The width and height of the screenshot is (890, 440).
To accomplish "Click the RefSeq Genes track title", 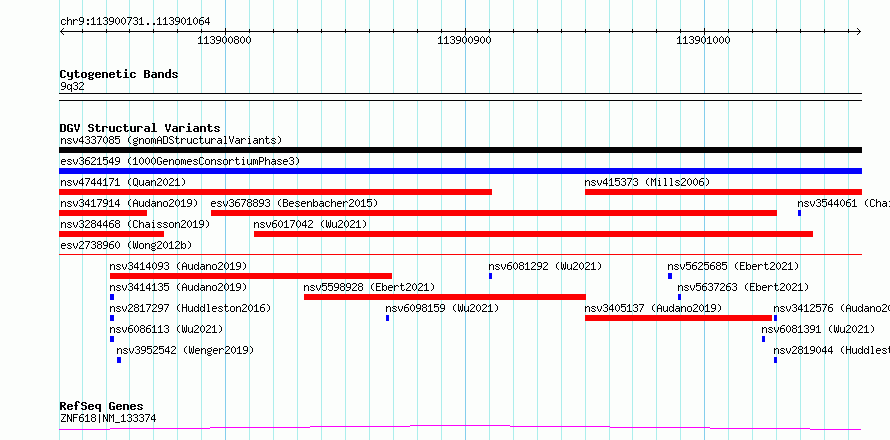I will coord(101,406).
